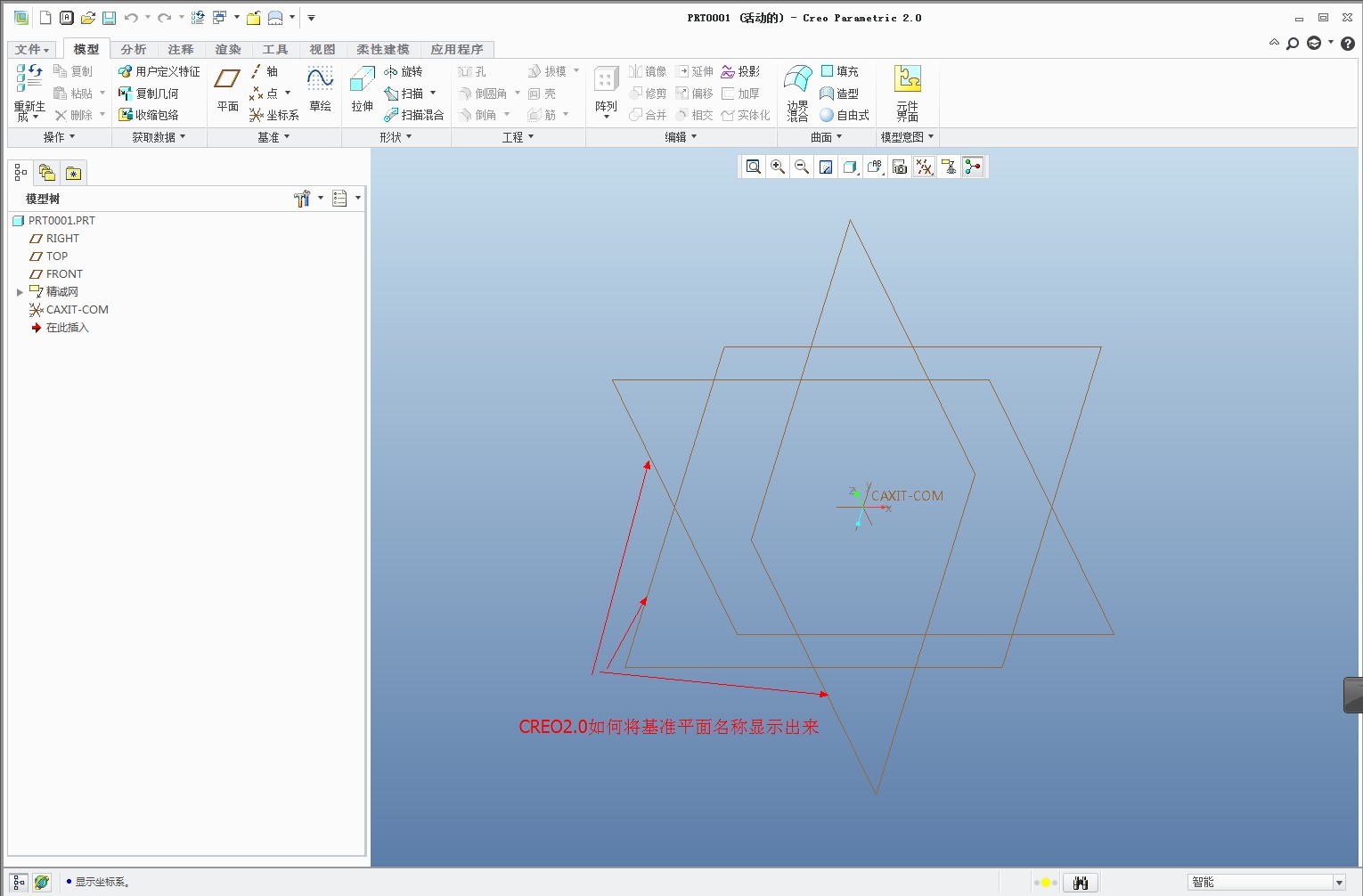Toggle datum display filters icon
This screenshot has width=1363, height=896.
tap(925, 167)
